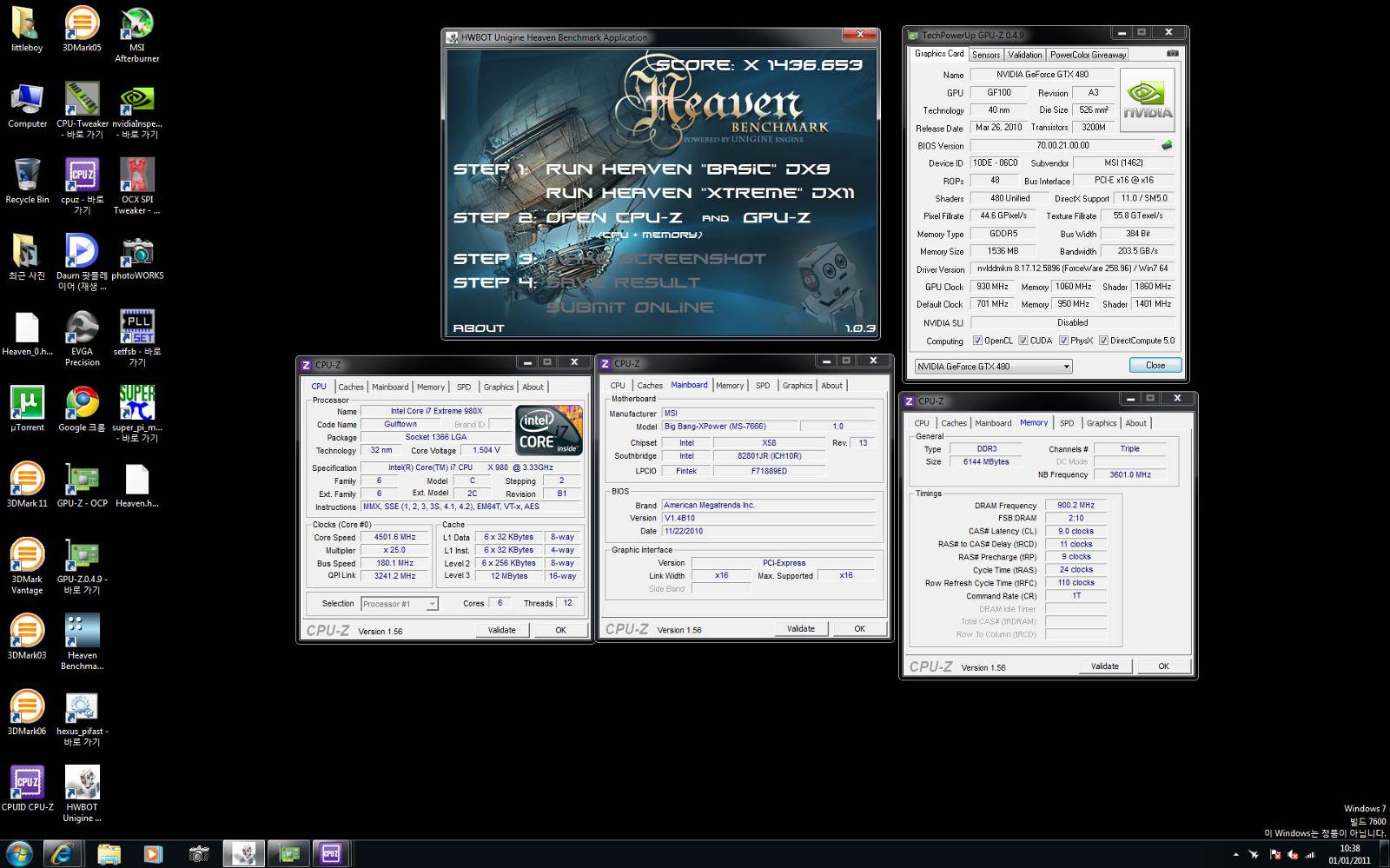Viewport: 1390px width, 868px height.
Task: Open Memory tab in CPU-Z mainboard window
Action: [730, 386]
